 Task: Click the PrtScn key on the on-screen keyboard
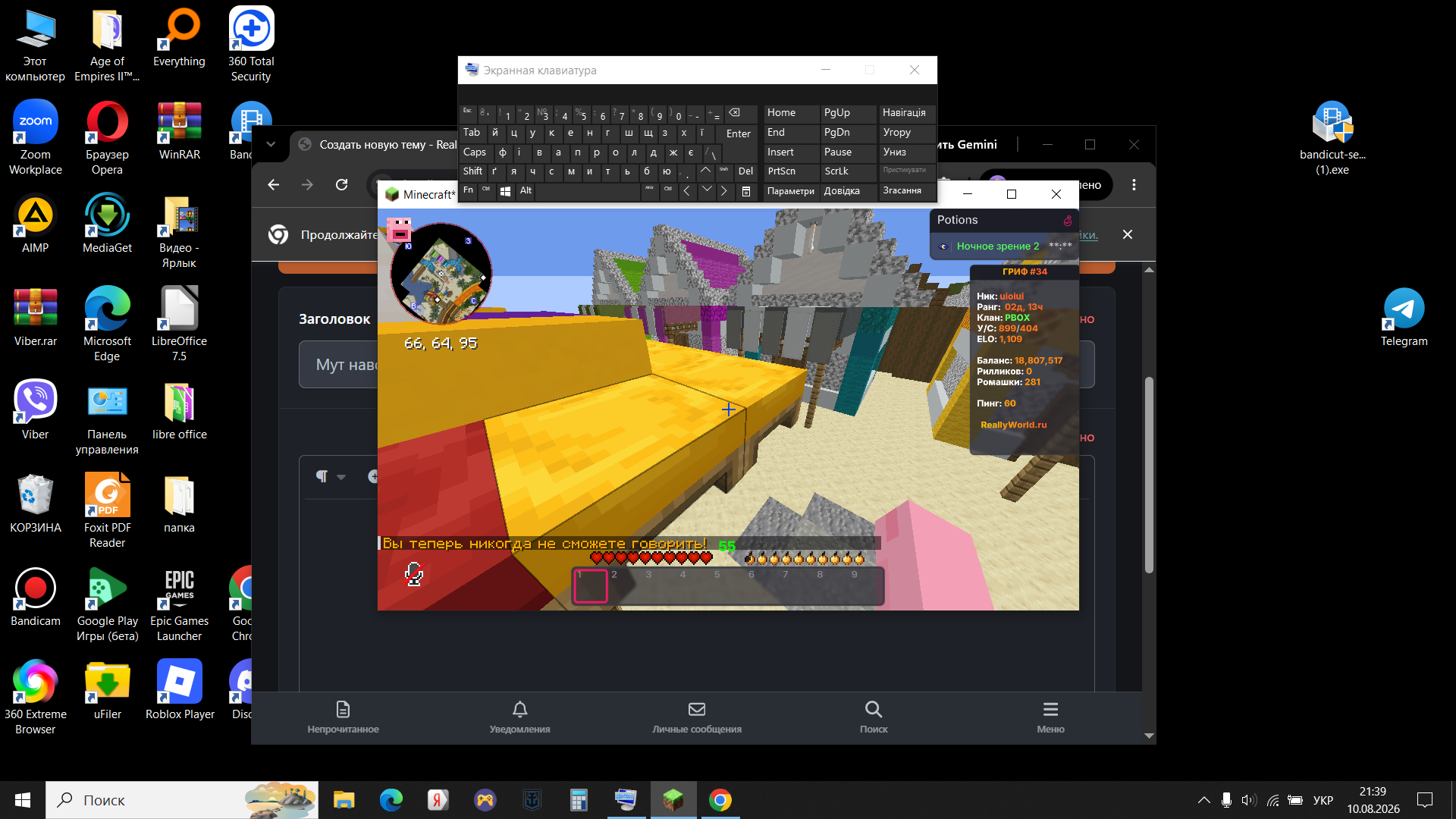(792, 171)
